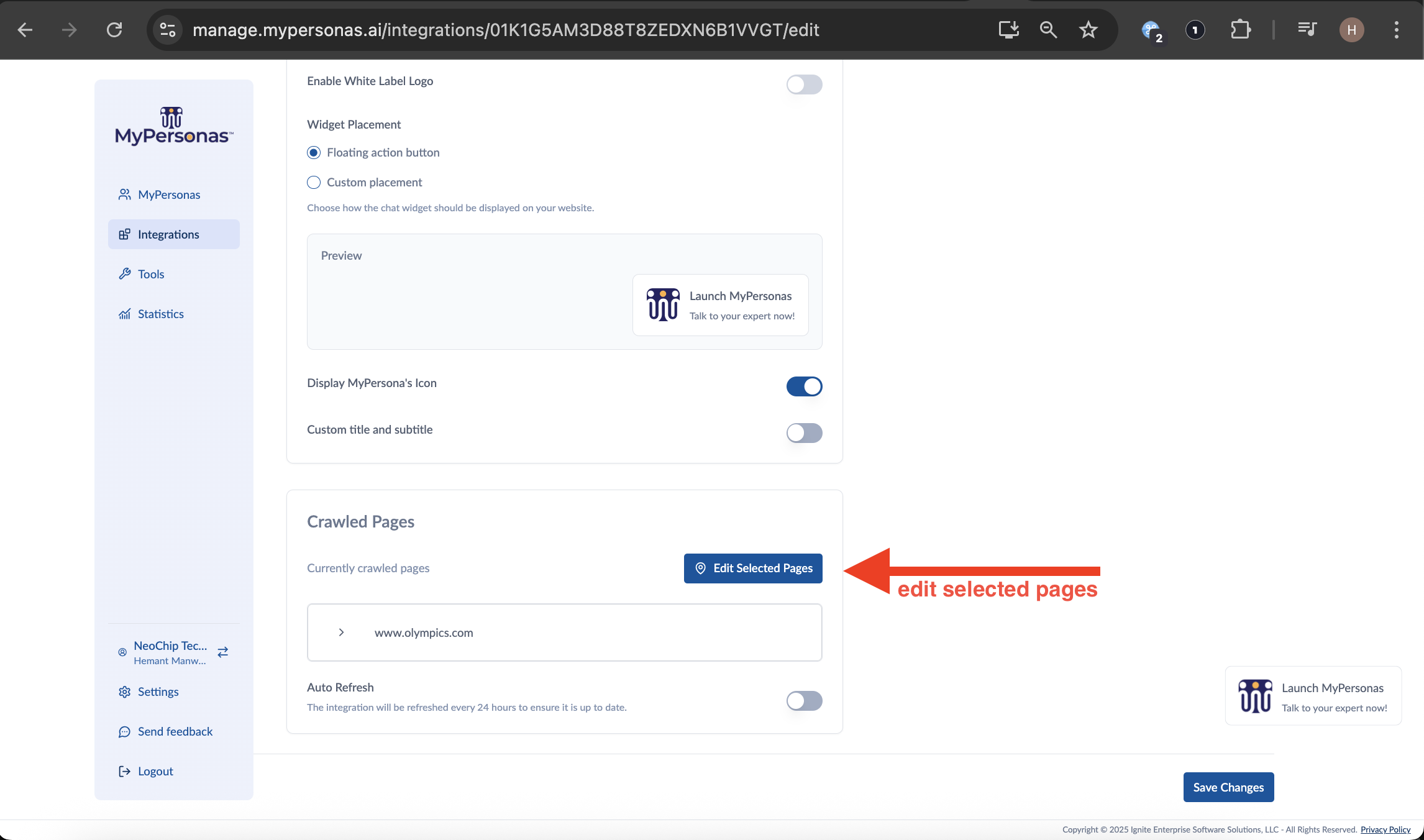Screen dimensions: 1424x840
Task: Click the install app icon in address bar
Action: [x=1008, y=30]
